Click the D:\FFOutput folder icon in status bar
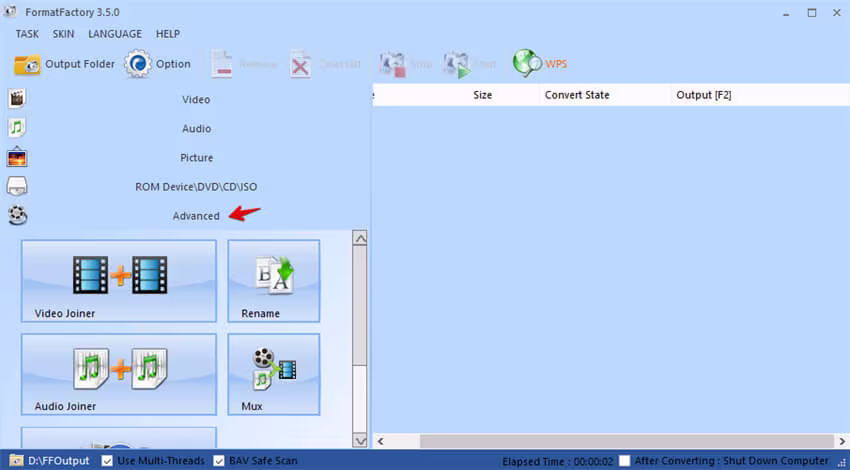 pos(16,461)
